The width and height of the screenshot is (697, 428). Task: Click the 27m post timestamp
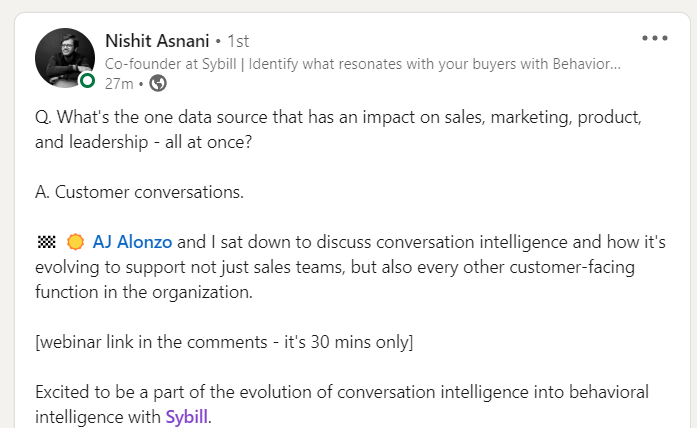click(117, 83)
